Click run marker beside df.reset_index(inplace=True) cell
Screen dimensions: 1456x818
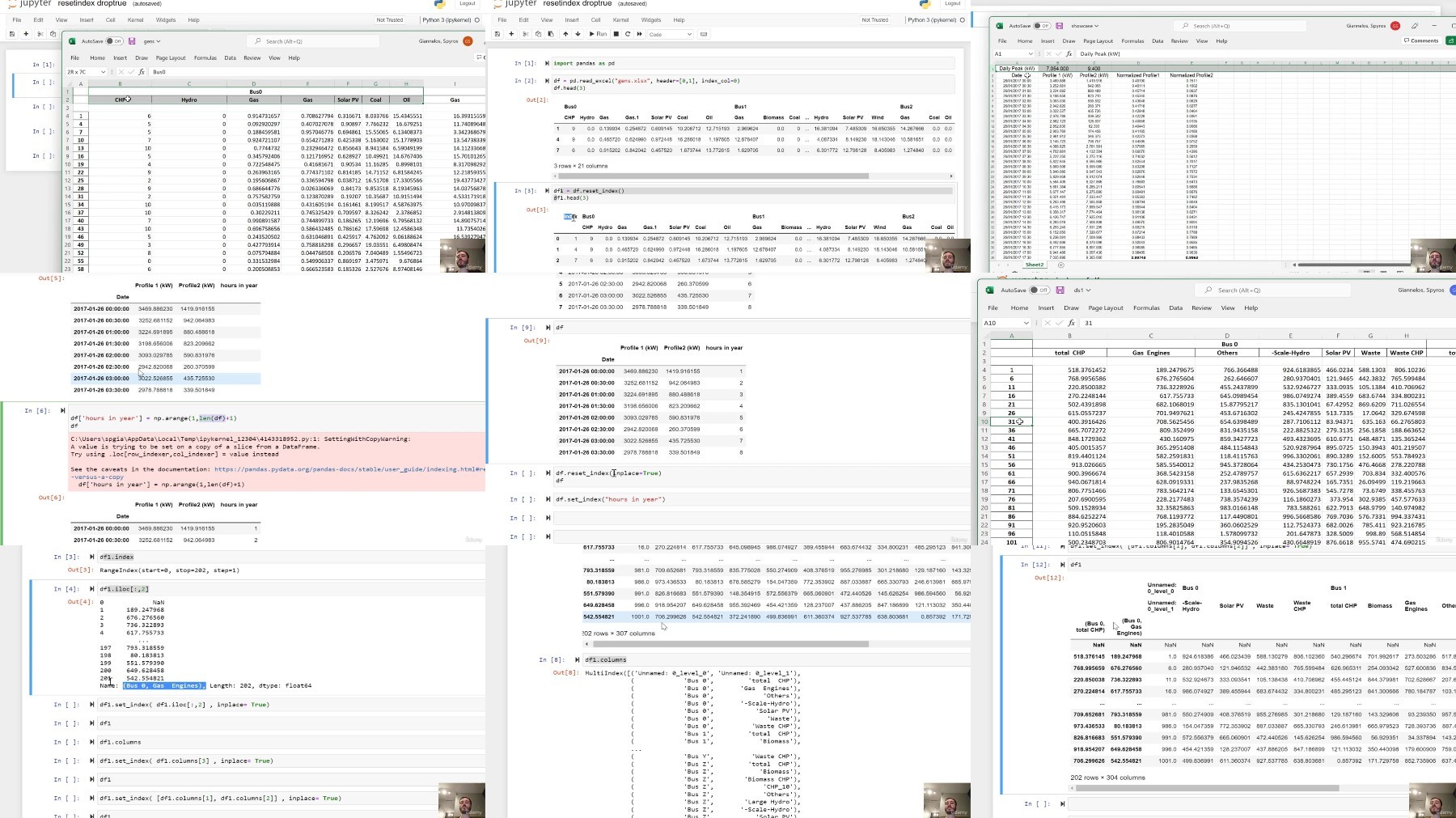pyautogui.click(x=548, y=473)
